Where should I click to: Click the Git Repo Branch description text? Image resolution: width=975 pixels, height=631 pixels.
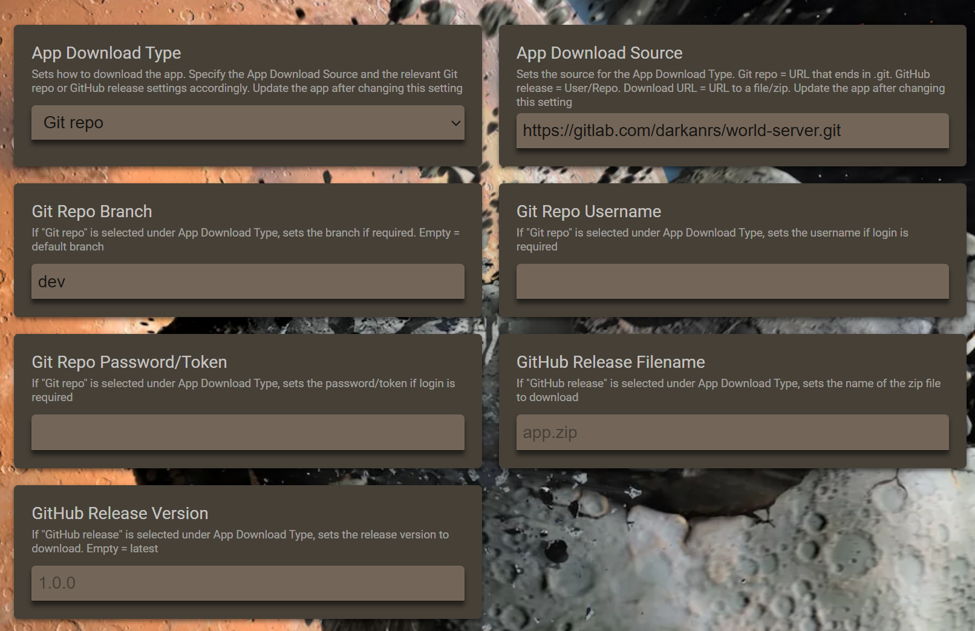(x=246, y=239)
